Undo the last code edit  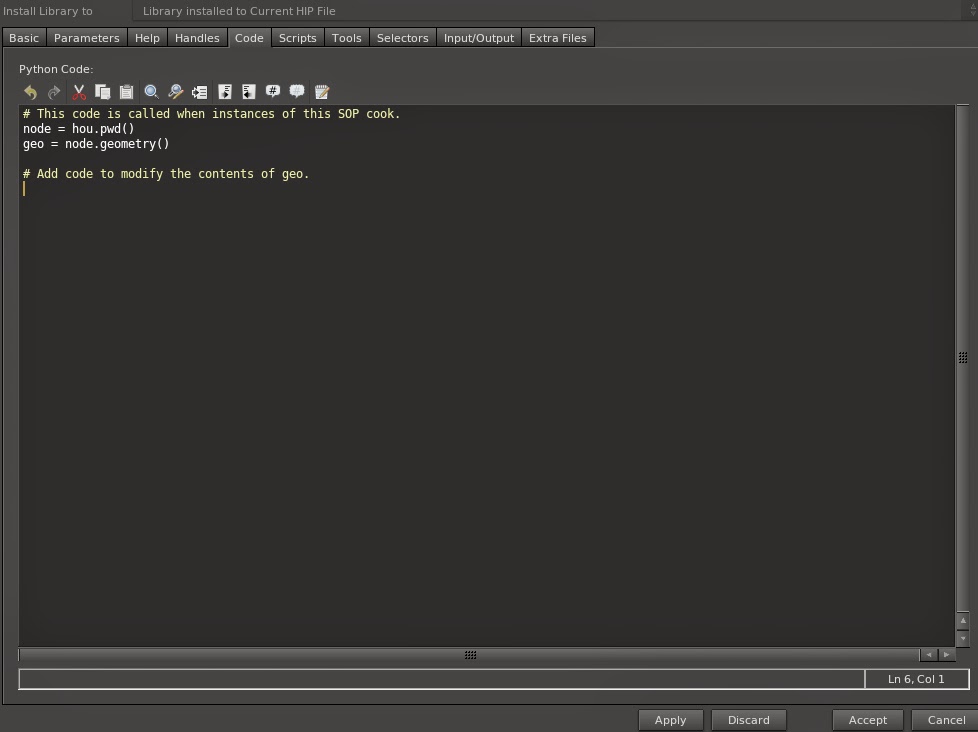click(x=30, y=91)
